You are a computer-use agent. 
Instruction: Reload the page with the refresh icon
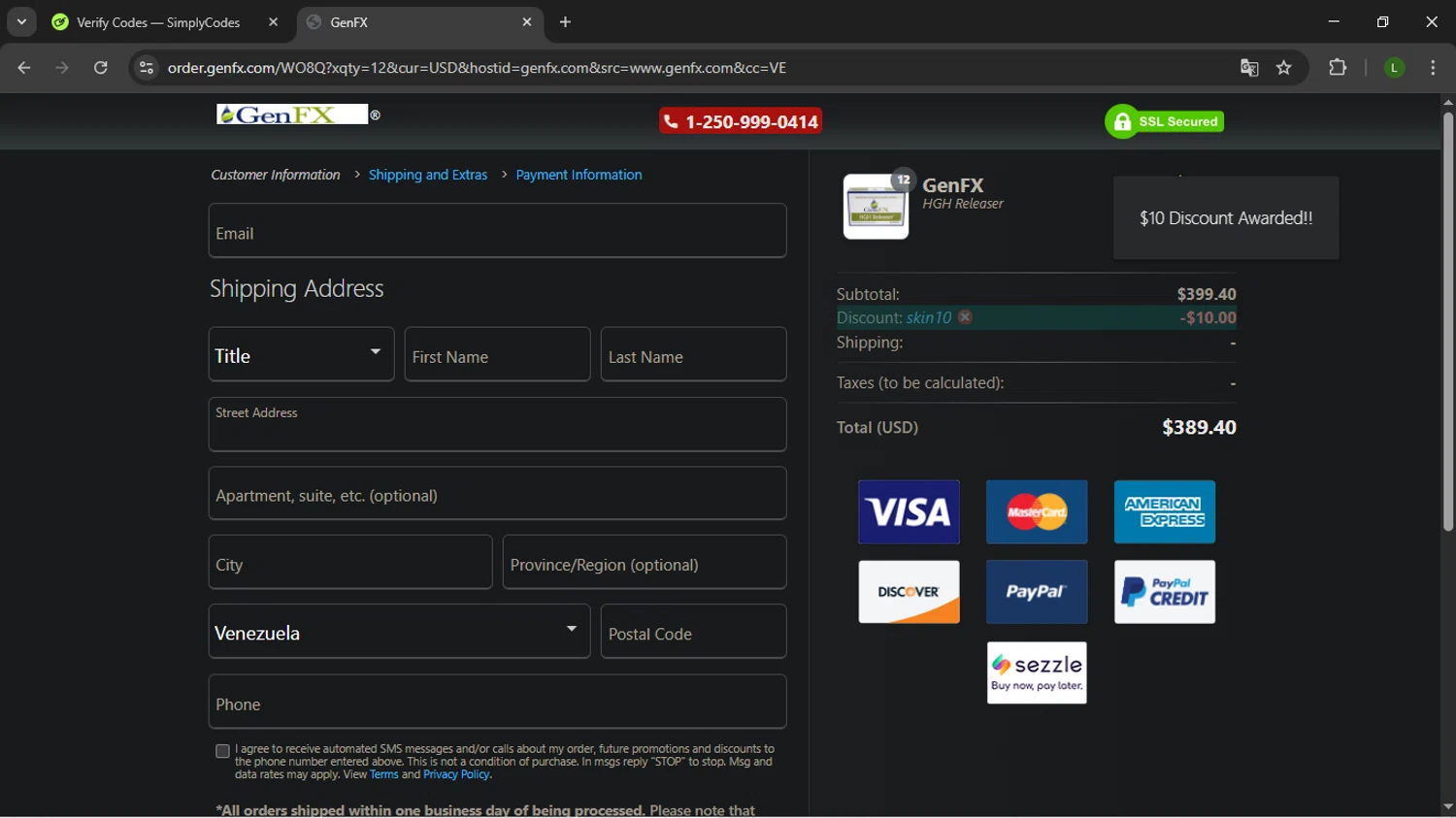coord(101,68)
